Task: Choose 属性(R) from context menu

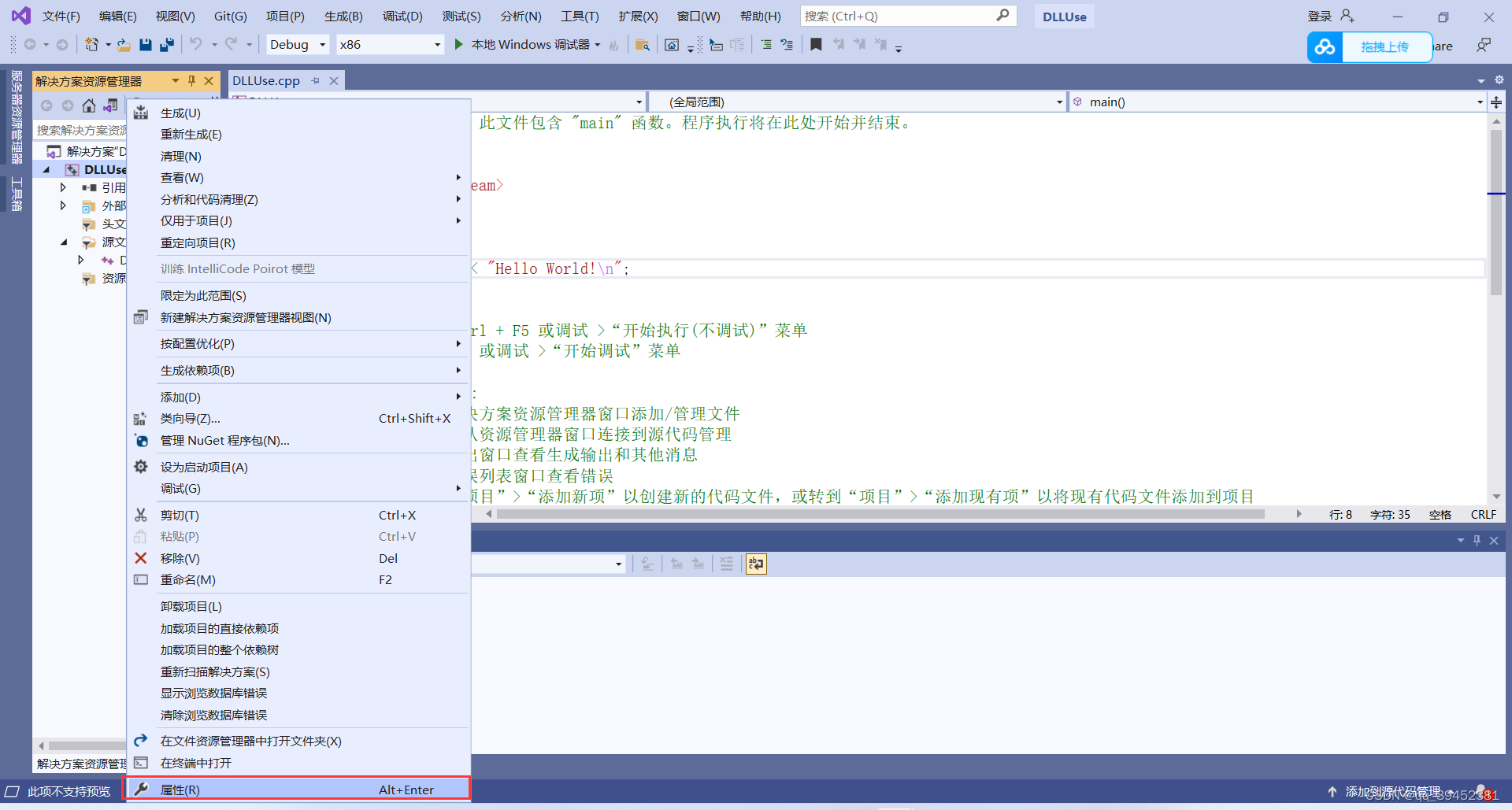Action: click(298, 790)
